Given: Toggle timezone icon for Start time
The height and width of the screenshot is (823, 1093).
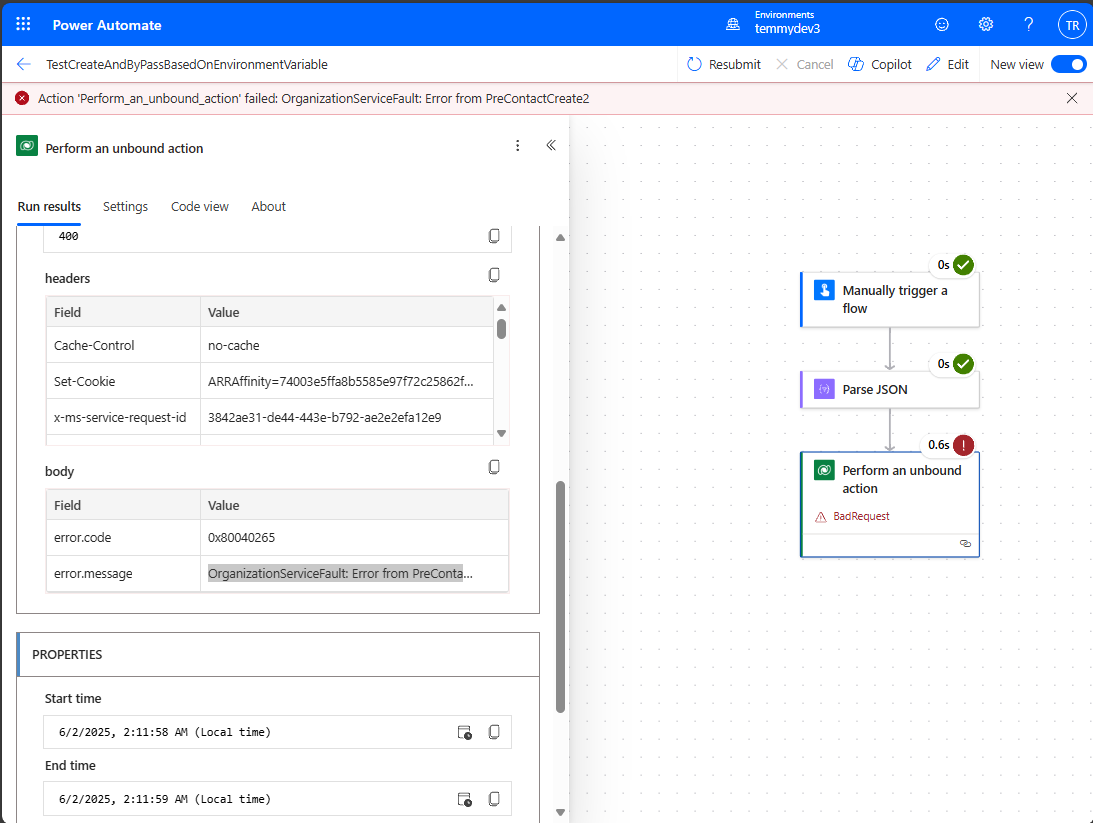Looking at the screenshot, I should click(x=464, y=732).
